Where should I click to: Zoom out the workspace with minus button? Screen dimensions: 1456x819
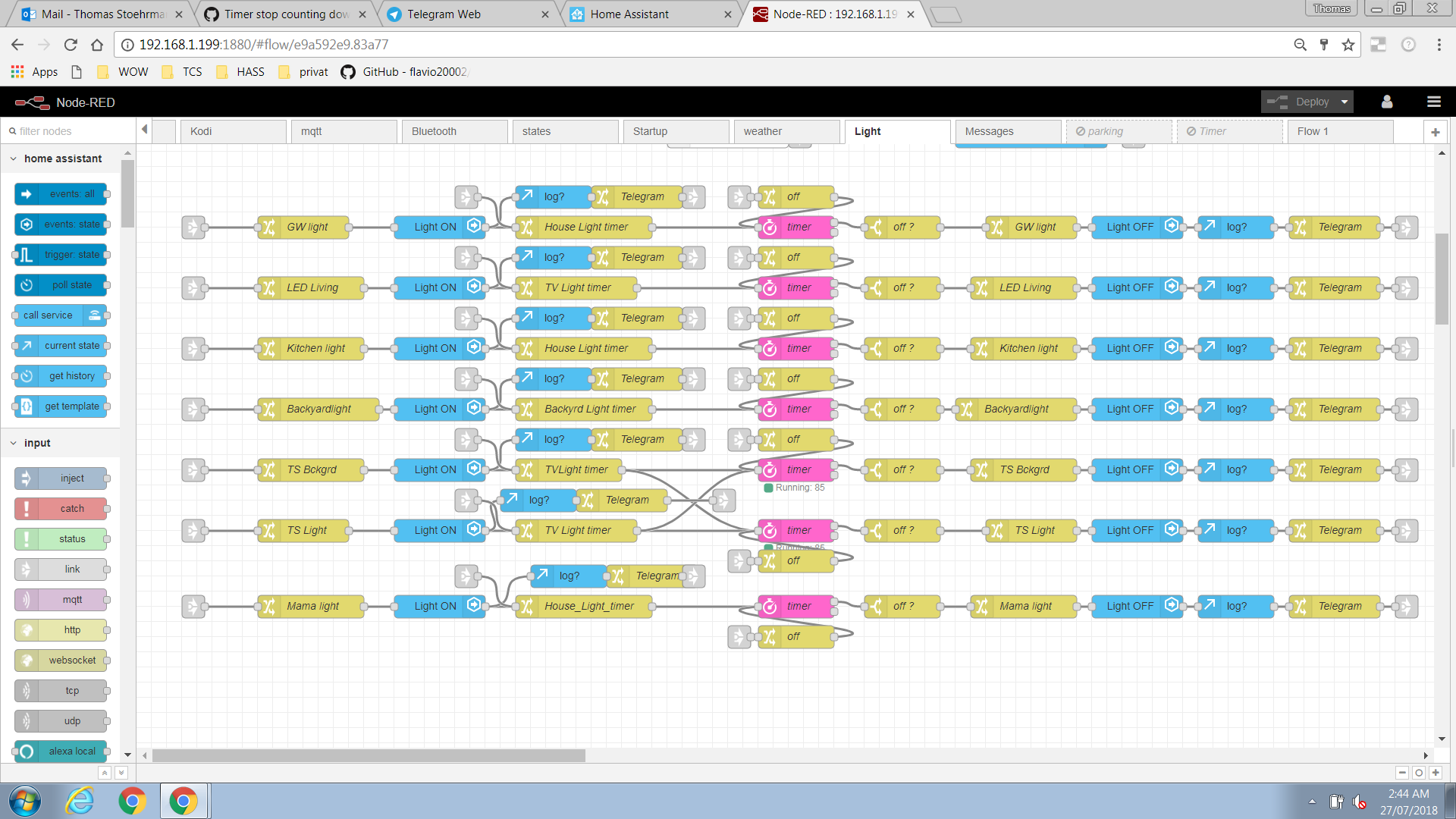[1402, 773]
